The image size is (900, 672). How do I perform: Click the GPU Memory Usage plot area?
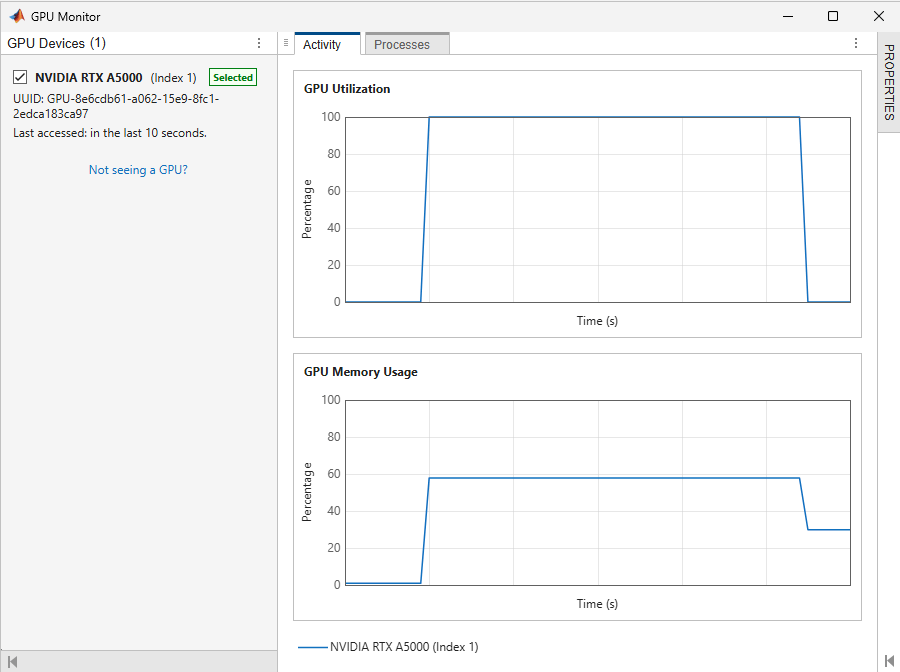pyautogui.click(x=598, y=492)
